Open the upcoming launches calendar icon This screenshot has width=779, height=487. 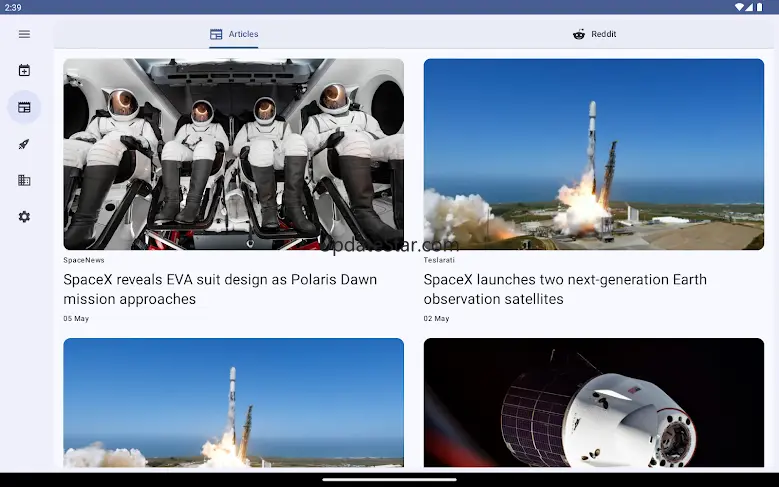click(x=24, y=71)
